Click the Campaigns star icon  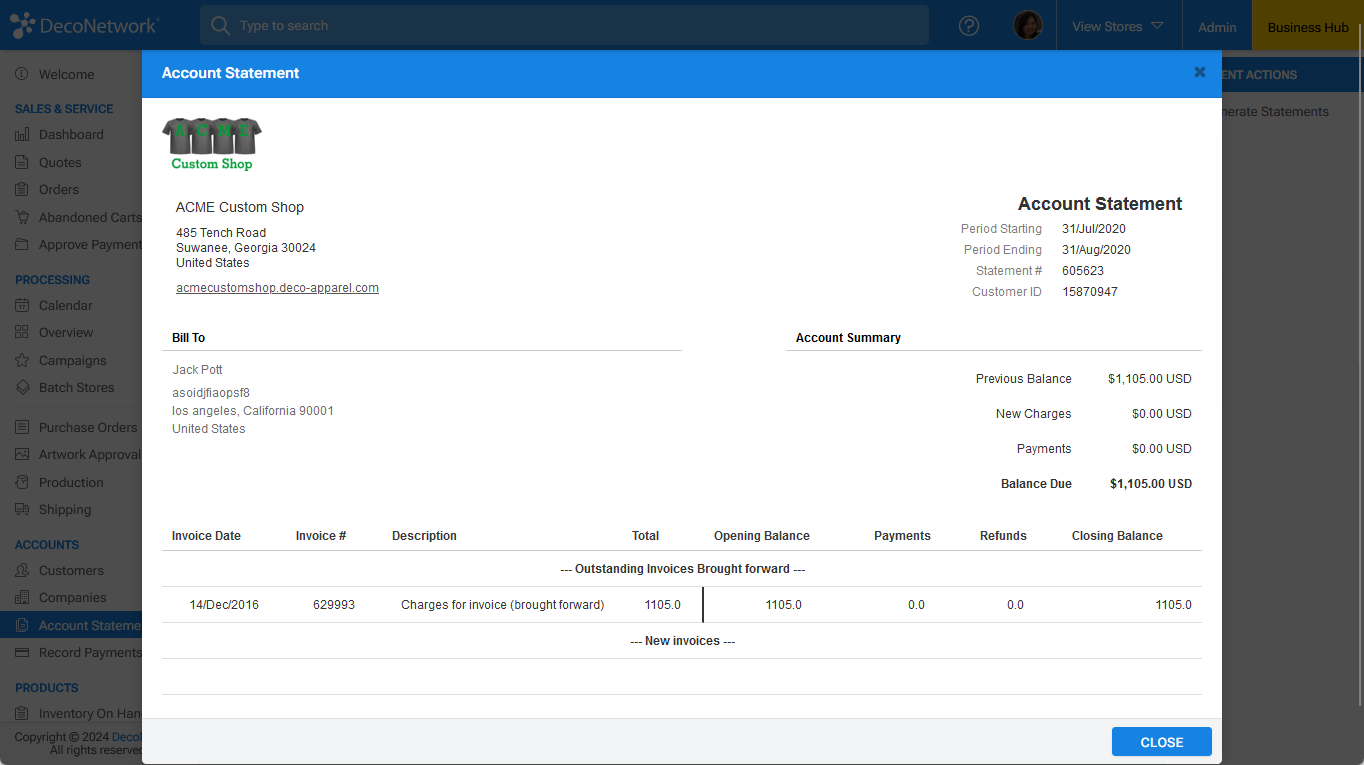pos(22,361)
